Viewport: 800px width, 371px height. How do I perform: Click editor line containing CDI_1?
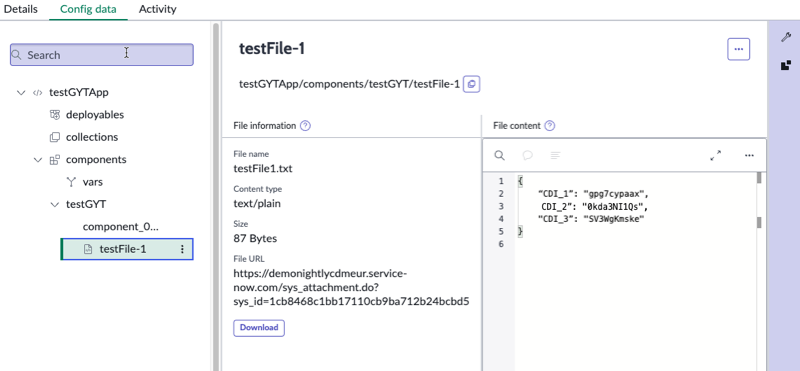click(593, 194)
